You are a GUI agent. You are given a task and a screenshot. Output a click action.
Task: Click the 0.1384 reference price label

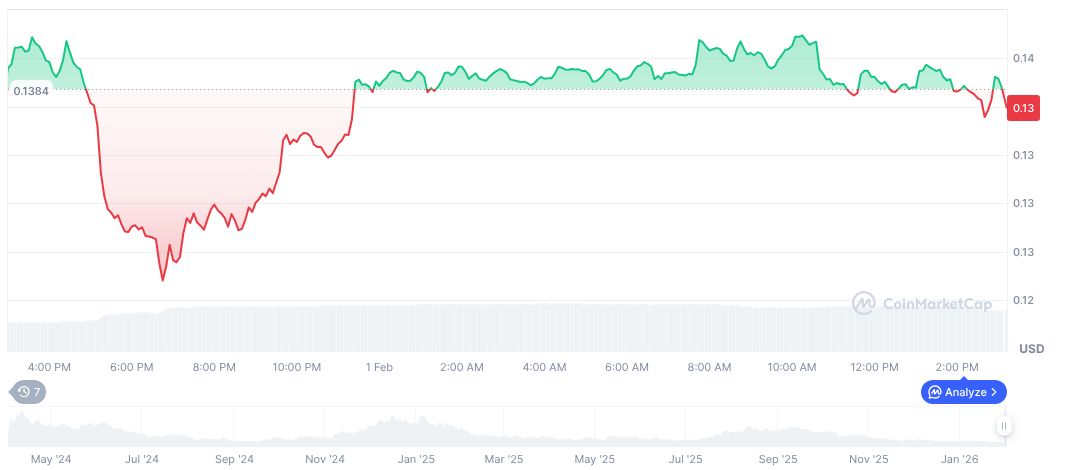click(x=31, y=91)
